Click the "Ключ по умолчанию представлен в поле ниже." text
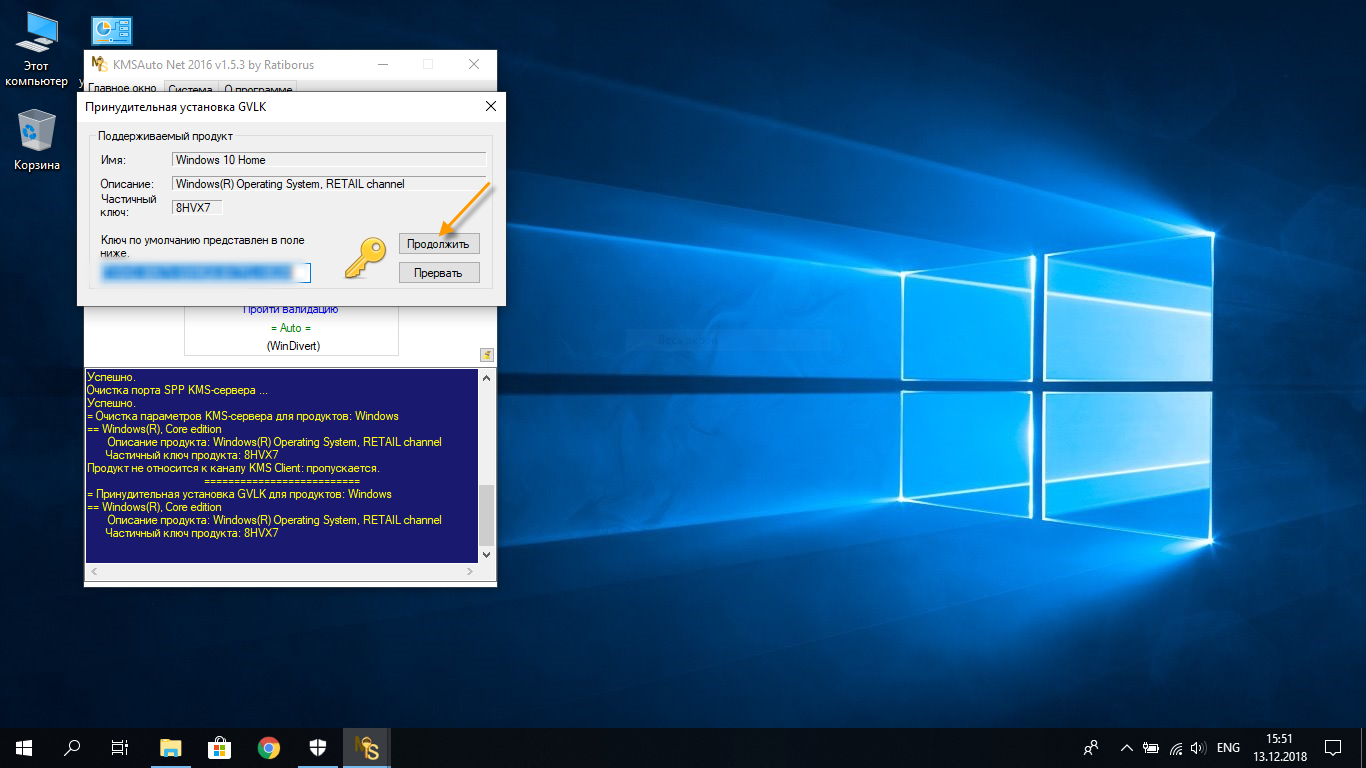Viewport: 1366px width, 768px height. click(x=203, y=246)
